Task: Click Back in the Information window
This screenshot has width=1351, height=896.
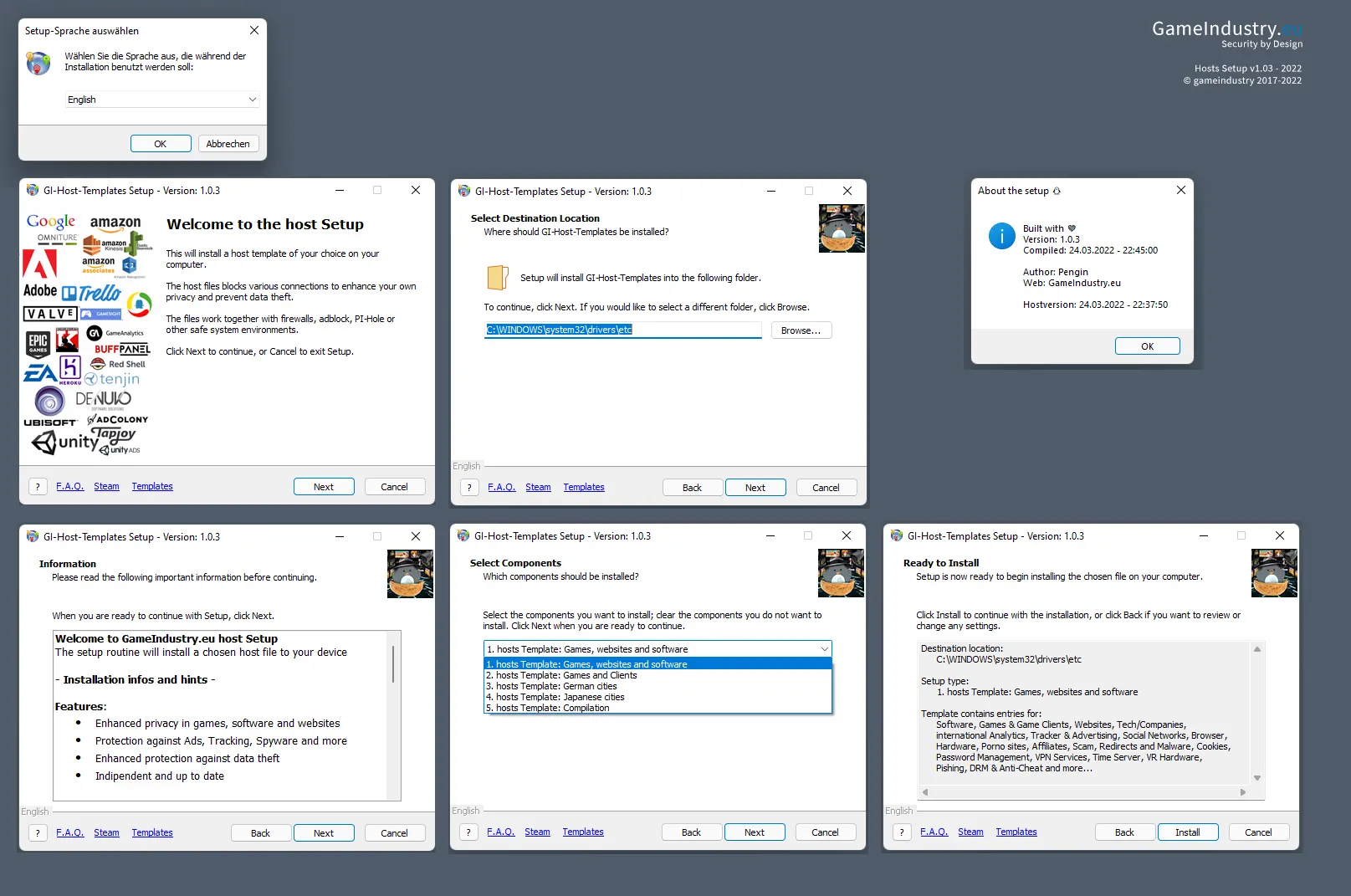Action: 261,833
